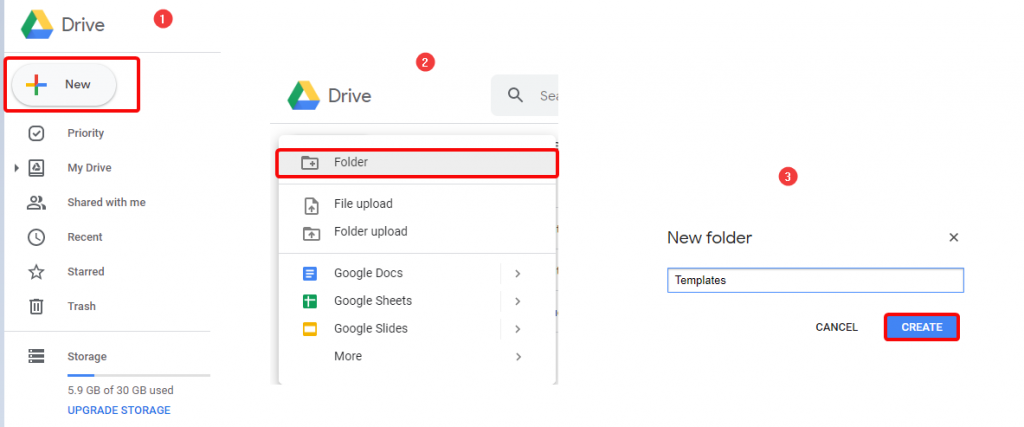Click the Starred star icon
Image resolution: width=1024 pixels, height=427 pixels.
pyautogui.click(x=36, y=272)
